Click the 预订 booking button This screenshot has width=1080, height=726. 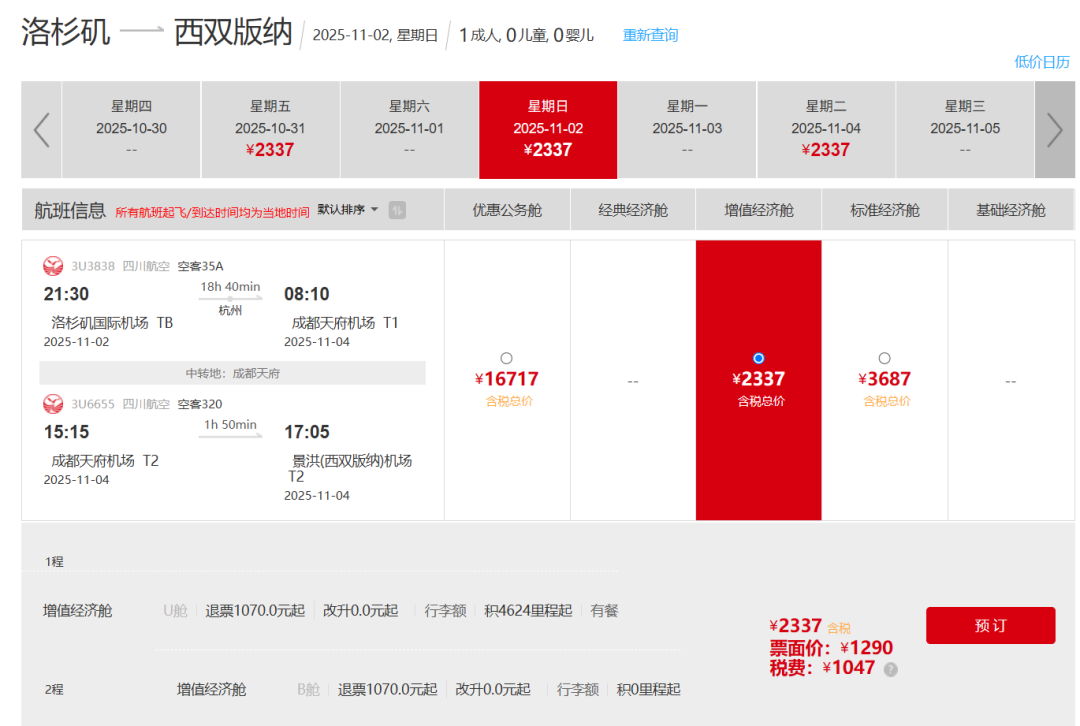click(990, 625)
